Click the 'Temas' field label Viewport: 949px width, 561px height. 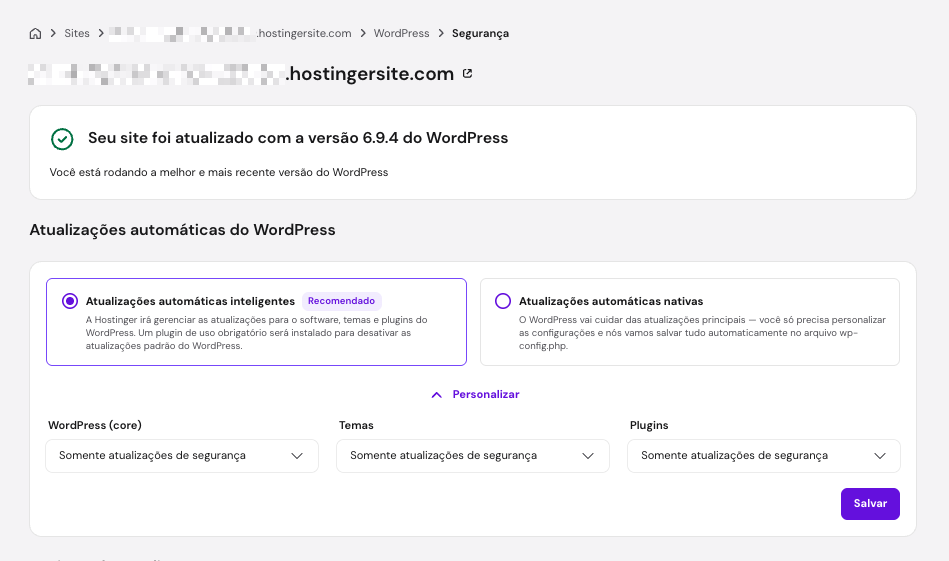[x=356, y=425]
